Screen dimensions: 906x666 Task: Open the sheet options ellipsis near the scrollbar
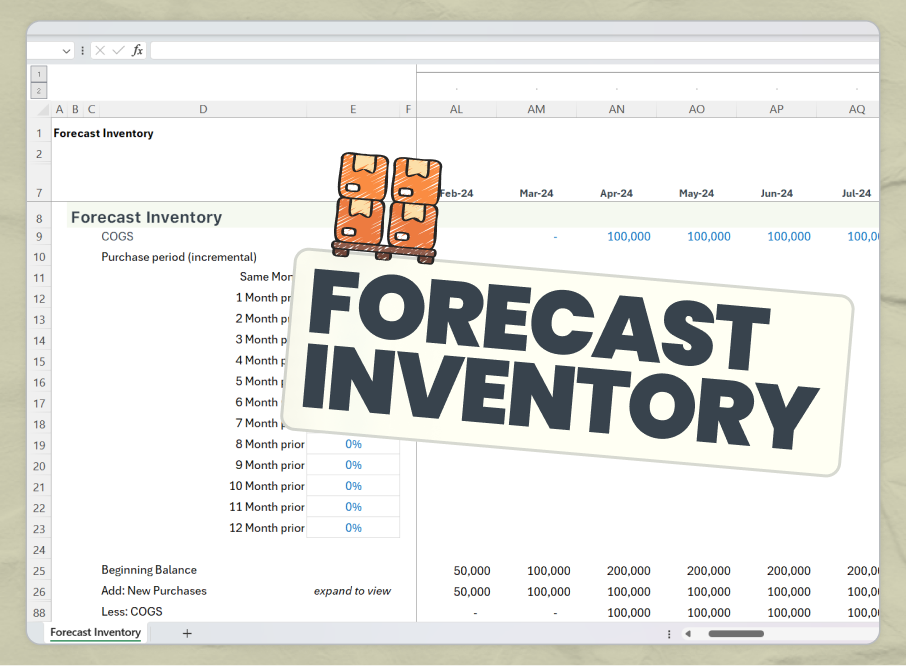[x=668, y=633]
